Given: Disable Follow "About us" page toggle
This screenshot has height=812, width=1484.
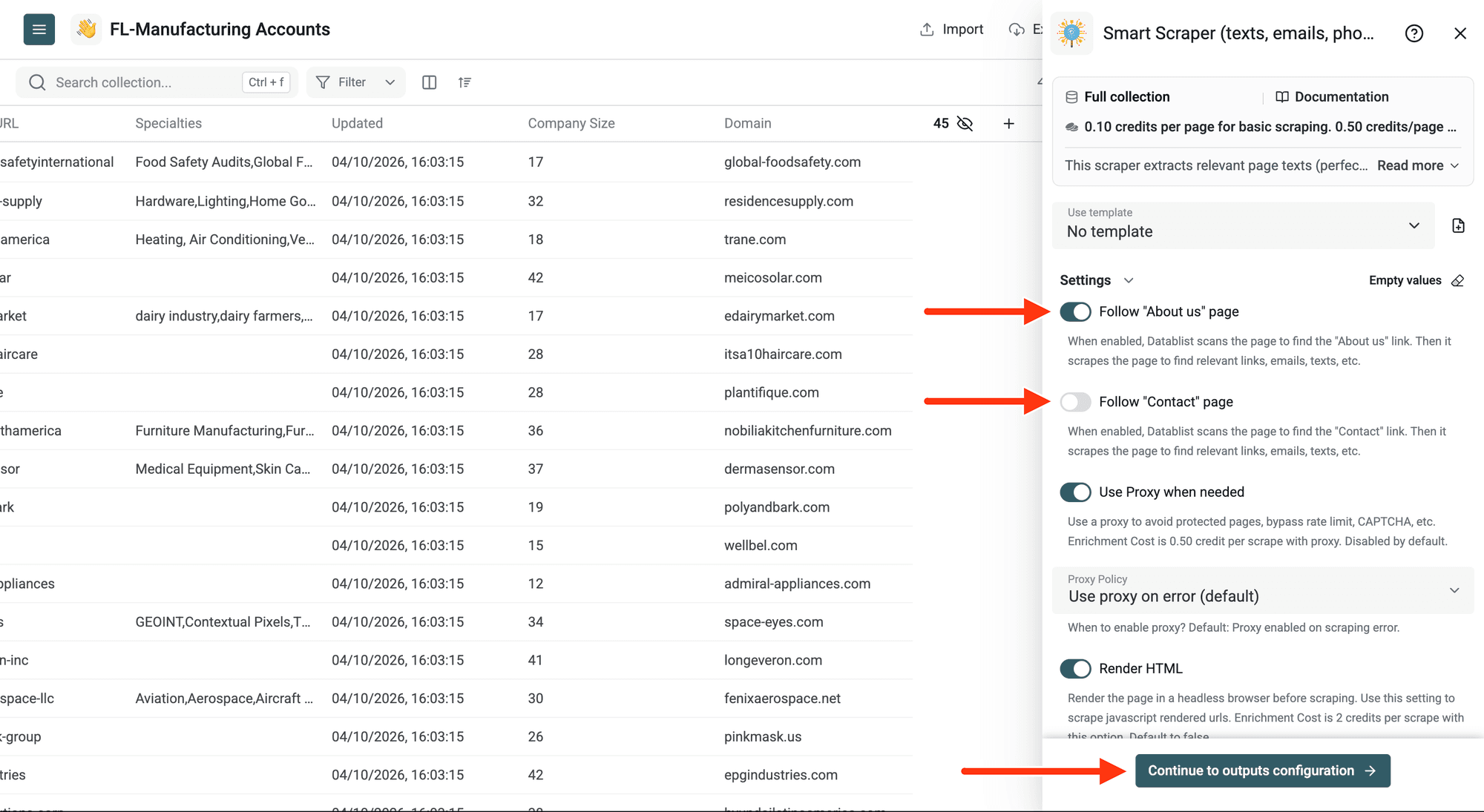Looking at the screenshot, I should pyautogui.click(x=1075, y=312).
